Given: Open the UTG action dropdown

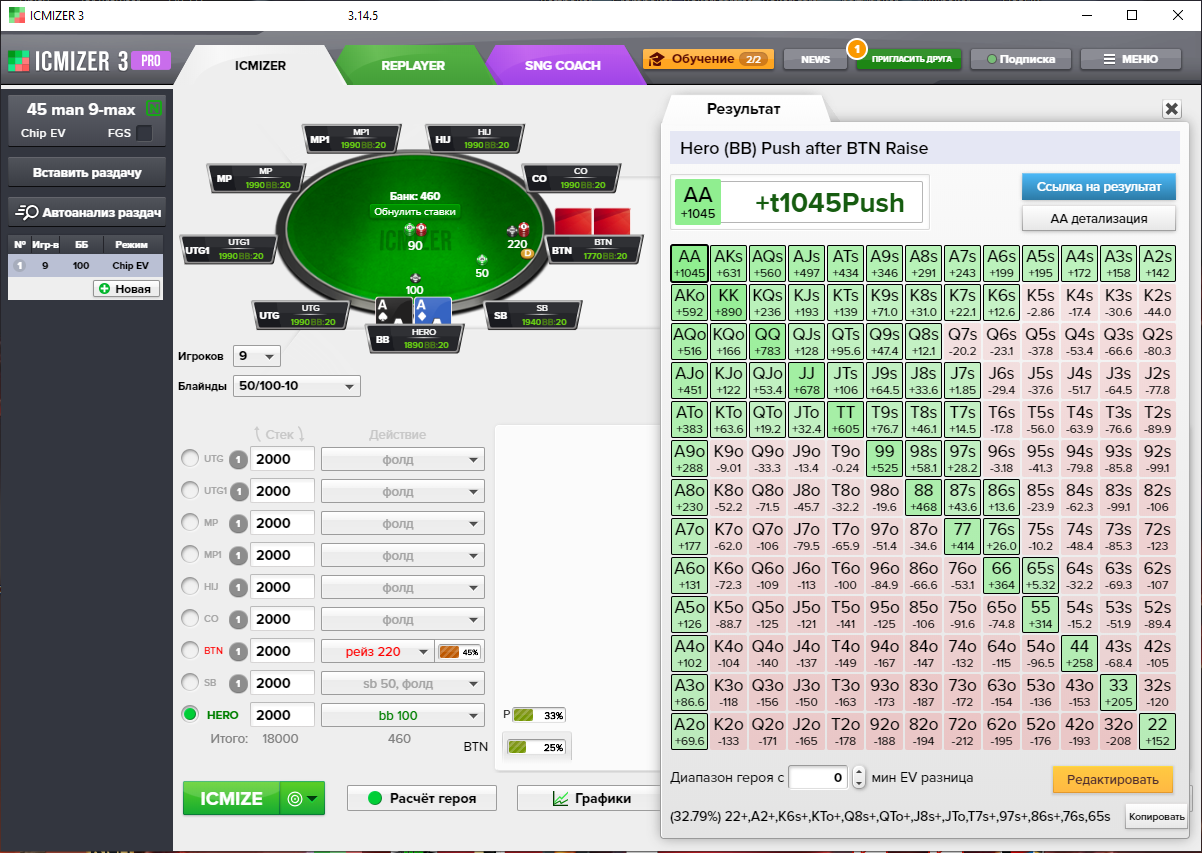Looking at the screenshot, I should tap(403, 459).
